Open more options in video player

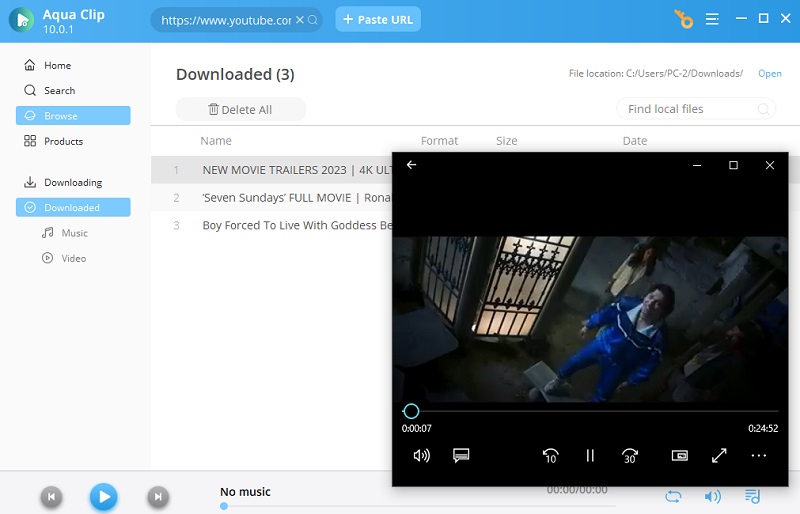pyautogui.click(x=759, y=455)
